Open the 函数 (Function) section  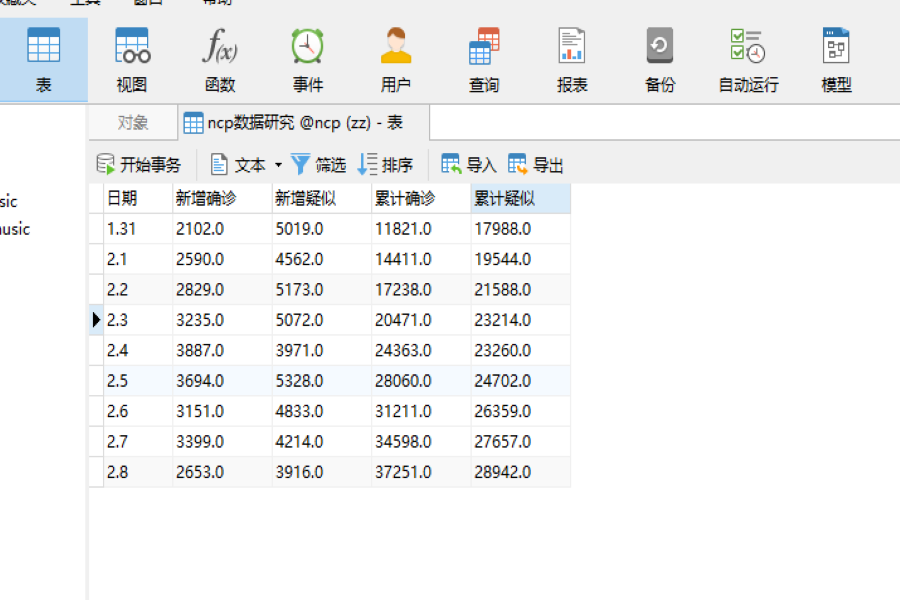pyautogui.click(x=220, y=60)
